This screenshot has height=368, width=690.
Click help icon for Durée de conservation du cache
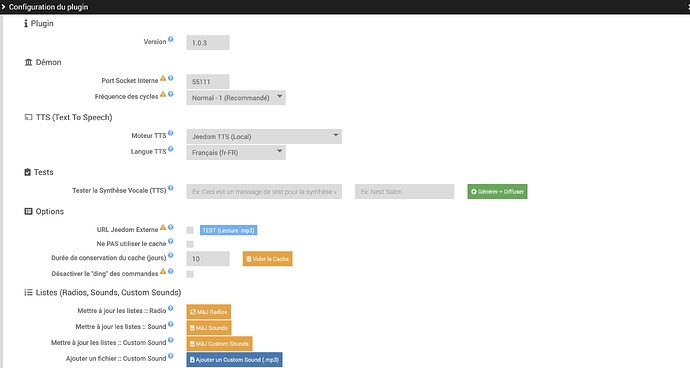[171, 255]
